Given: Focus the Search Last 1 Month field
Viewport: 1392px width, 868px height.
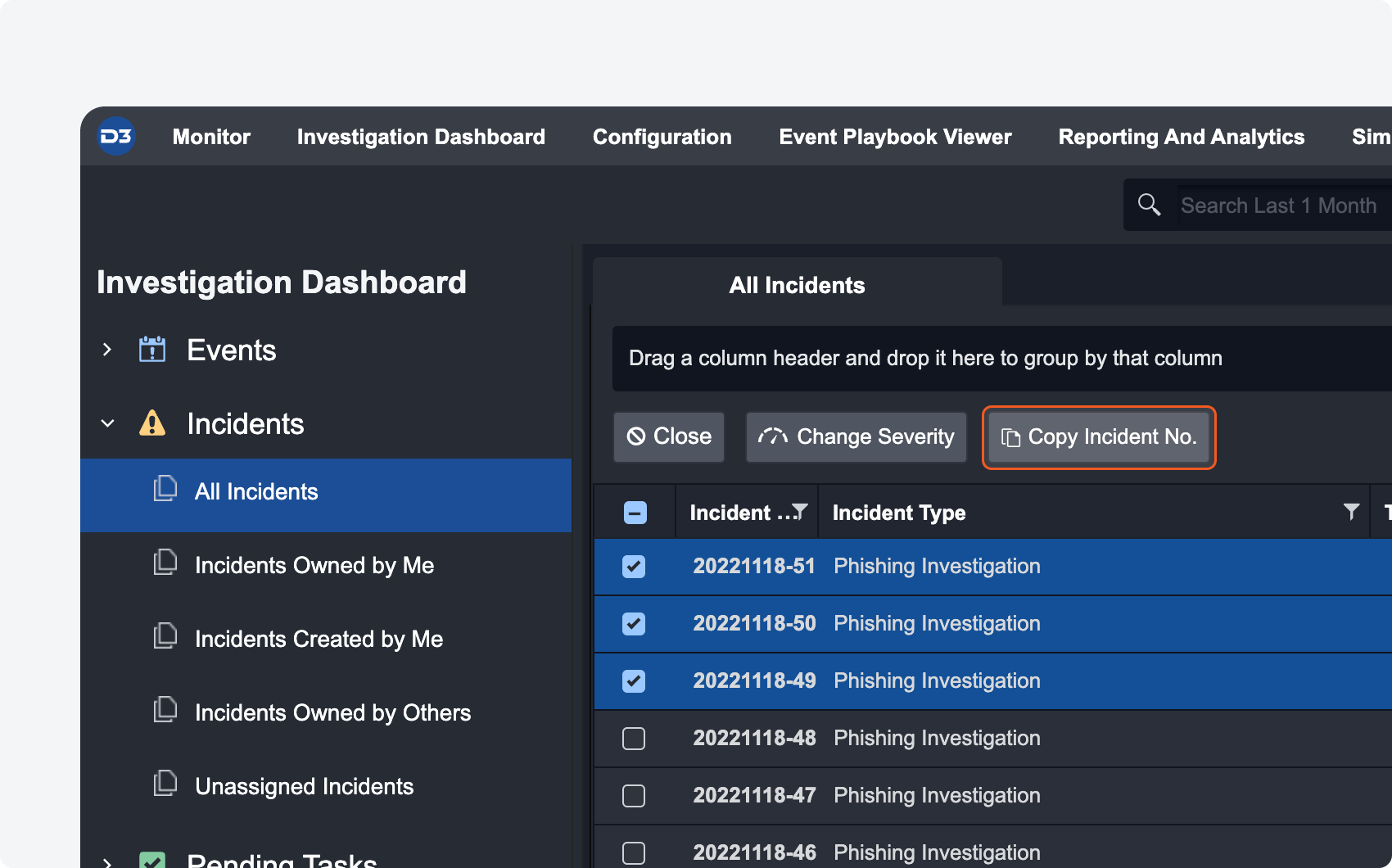Looking at the screenshot, I should (x=1281, y=206).
